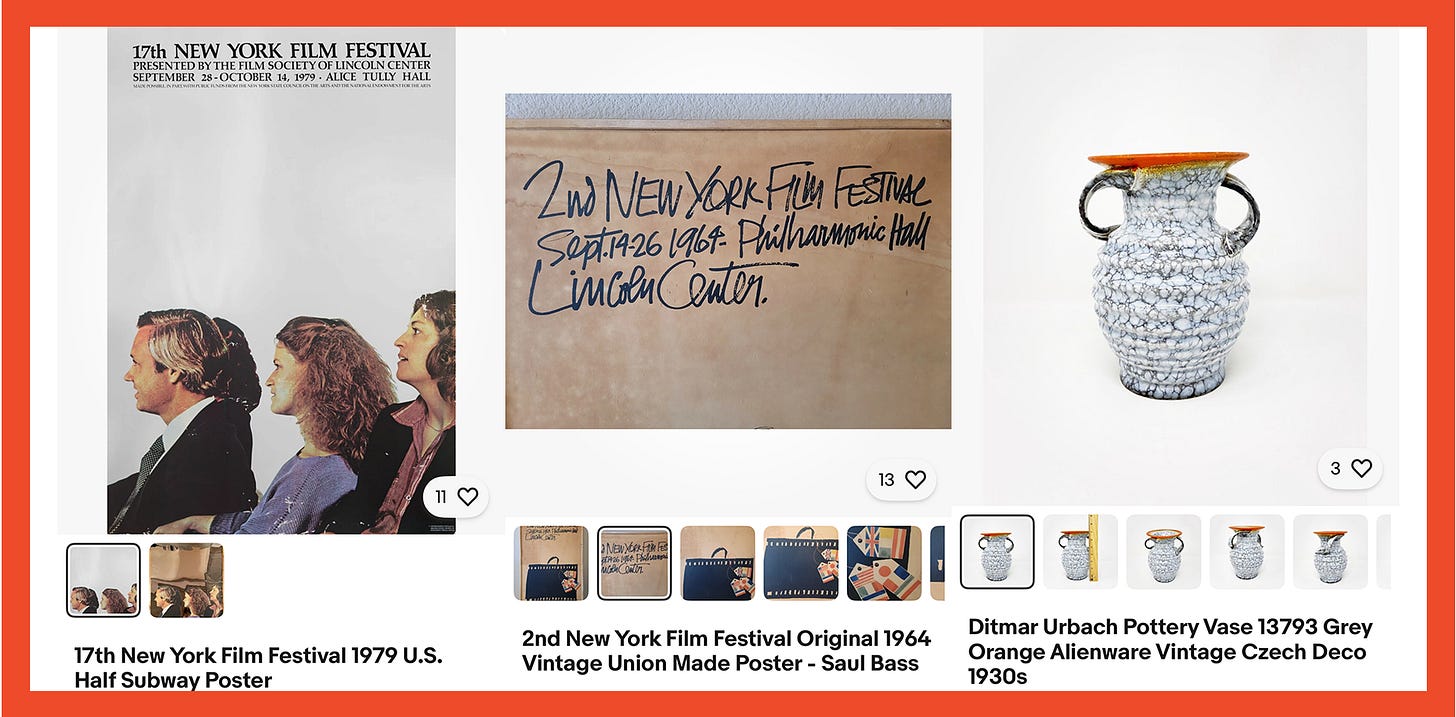The image size is (1456, 717).
Task: Select handwritten text thumbnail in Saul Bass listing
Action: (634, 563)
